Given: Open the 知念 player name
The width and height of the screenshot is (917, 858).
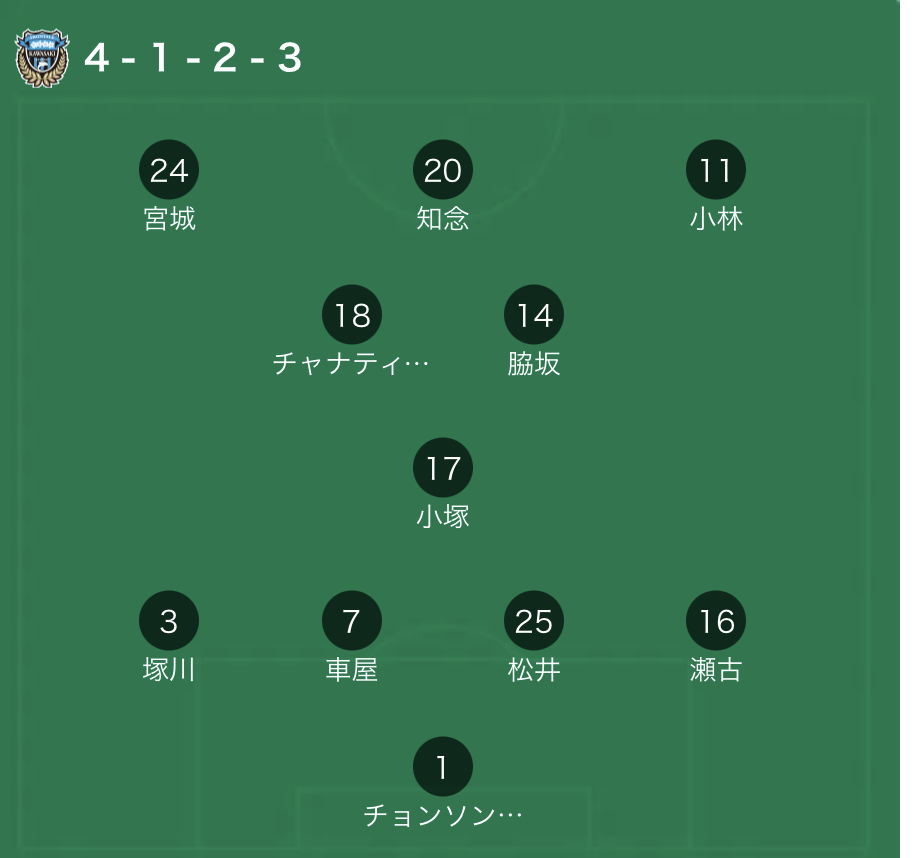Looking at the screenshot, I should [x=443, y=219].
